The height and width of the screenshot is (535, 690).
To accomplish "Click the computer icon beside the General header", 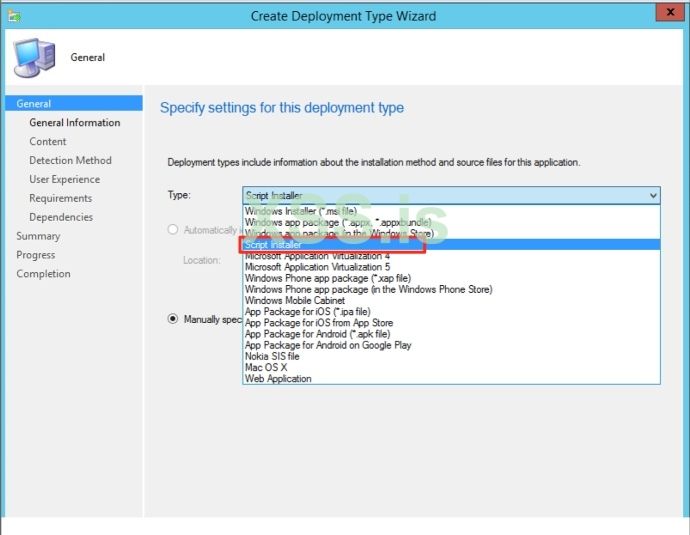I will click(34, 58).
